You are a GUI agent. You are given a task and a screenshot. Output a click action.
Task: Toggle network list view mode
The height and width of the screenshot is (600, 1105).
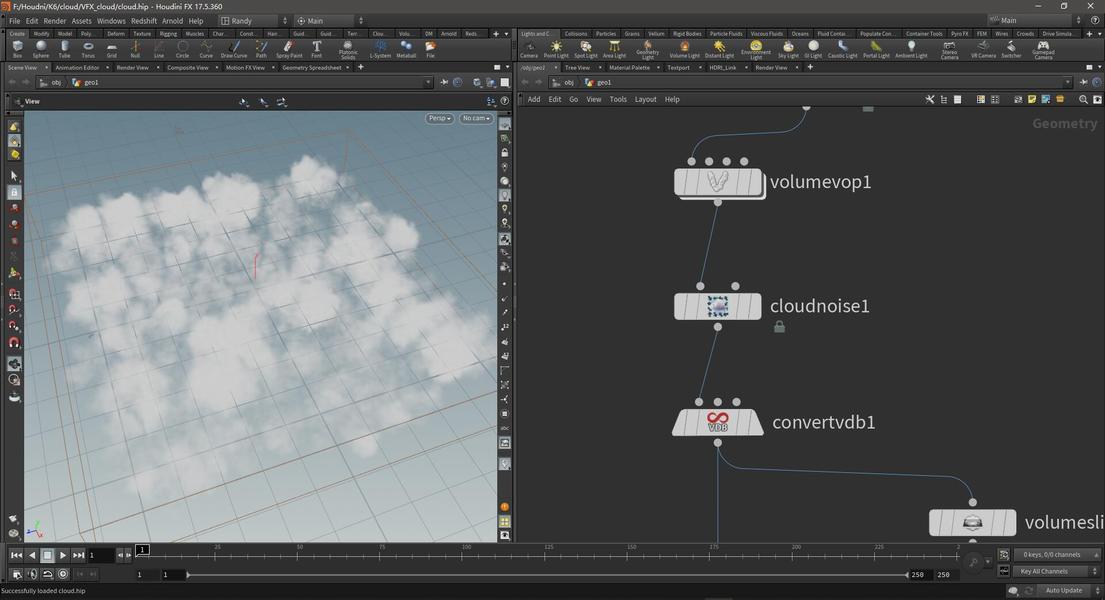(x=957, y=99)
